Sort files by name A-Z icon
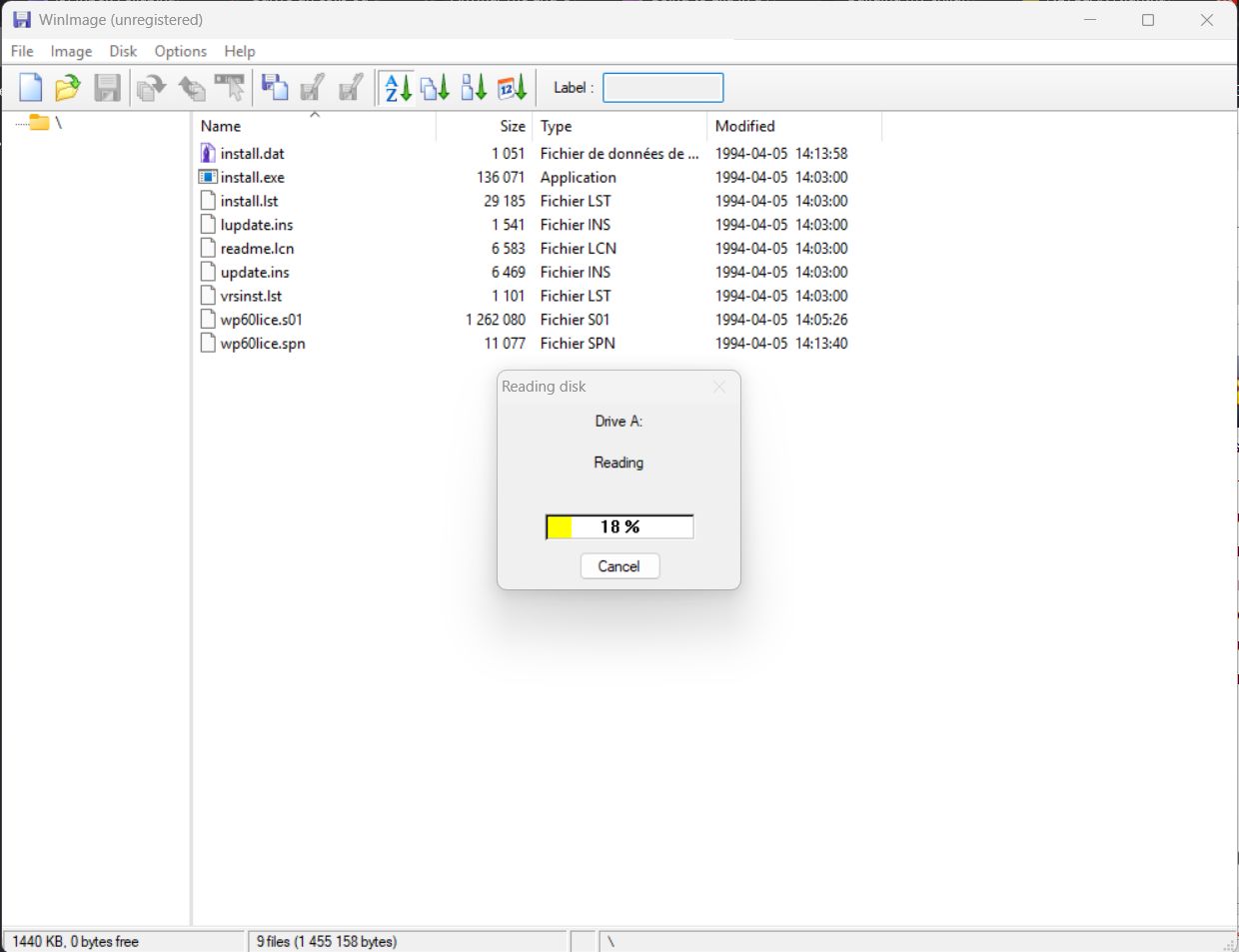This screenshot has width=1239, height=952. coord(398,88)
